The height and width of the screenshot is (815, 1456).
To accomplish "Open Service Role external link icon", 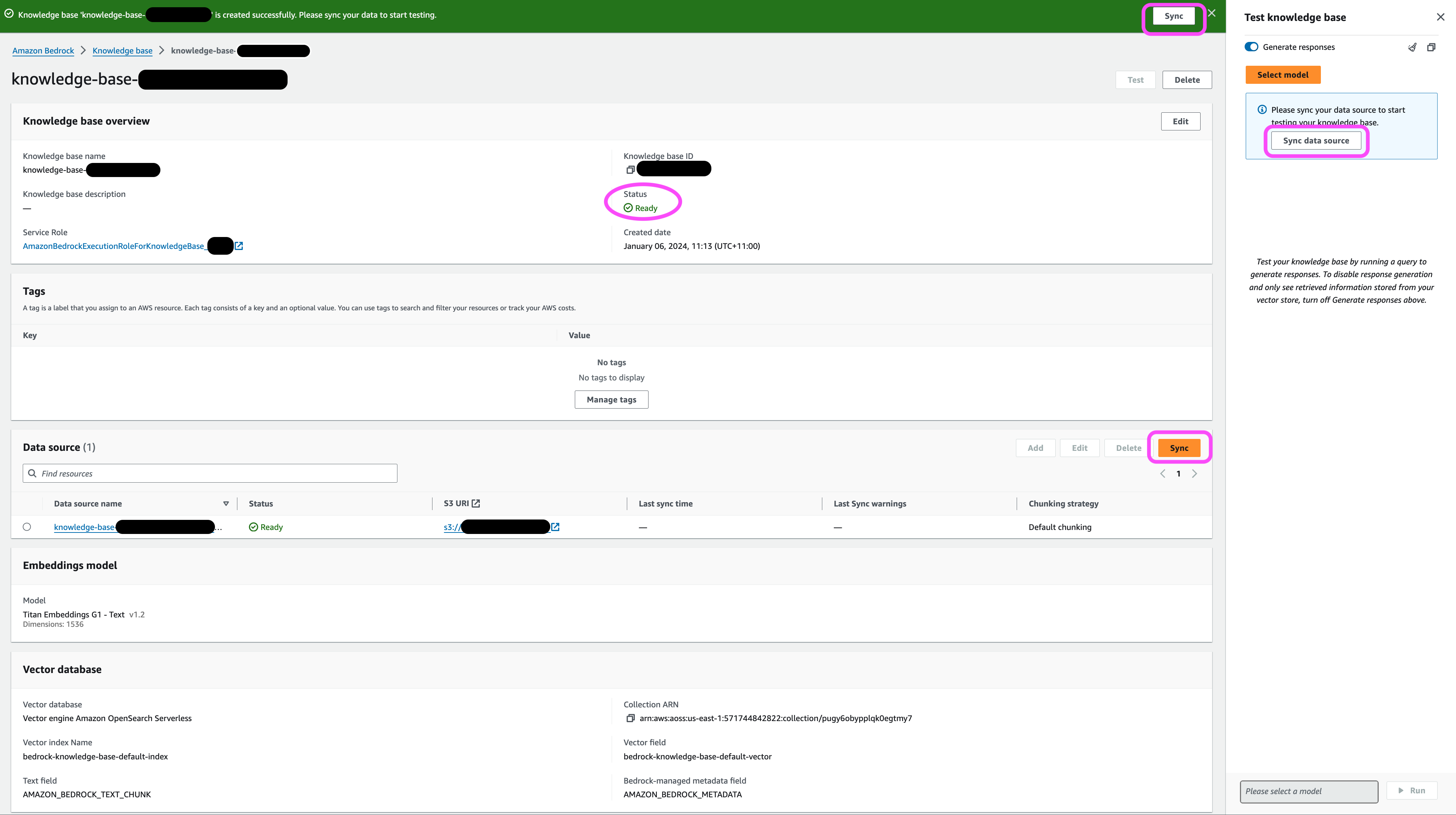I will pyautogui.click(x=239, y=246).
